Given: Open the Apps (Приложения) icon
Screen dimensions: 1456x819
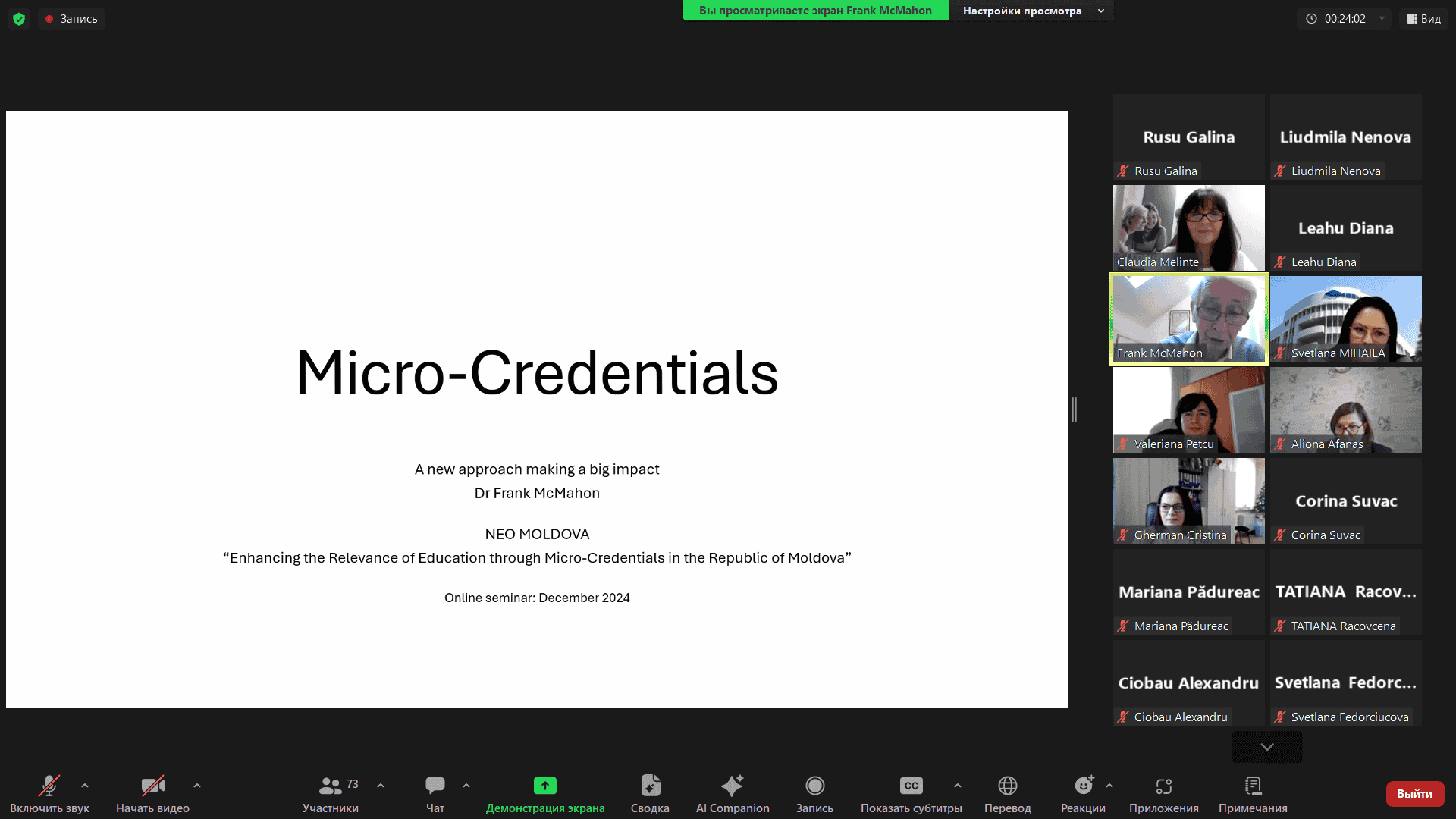Looking at the screenshot, I should 1163,786.
